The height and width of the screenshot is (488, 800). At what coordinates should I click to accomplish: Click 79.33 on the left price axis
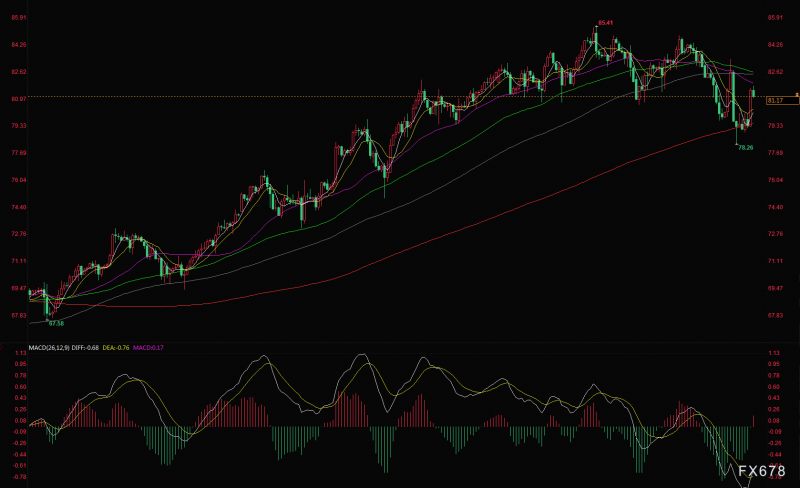click(19, 126)
